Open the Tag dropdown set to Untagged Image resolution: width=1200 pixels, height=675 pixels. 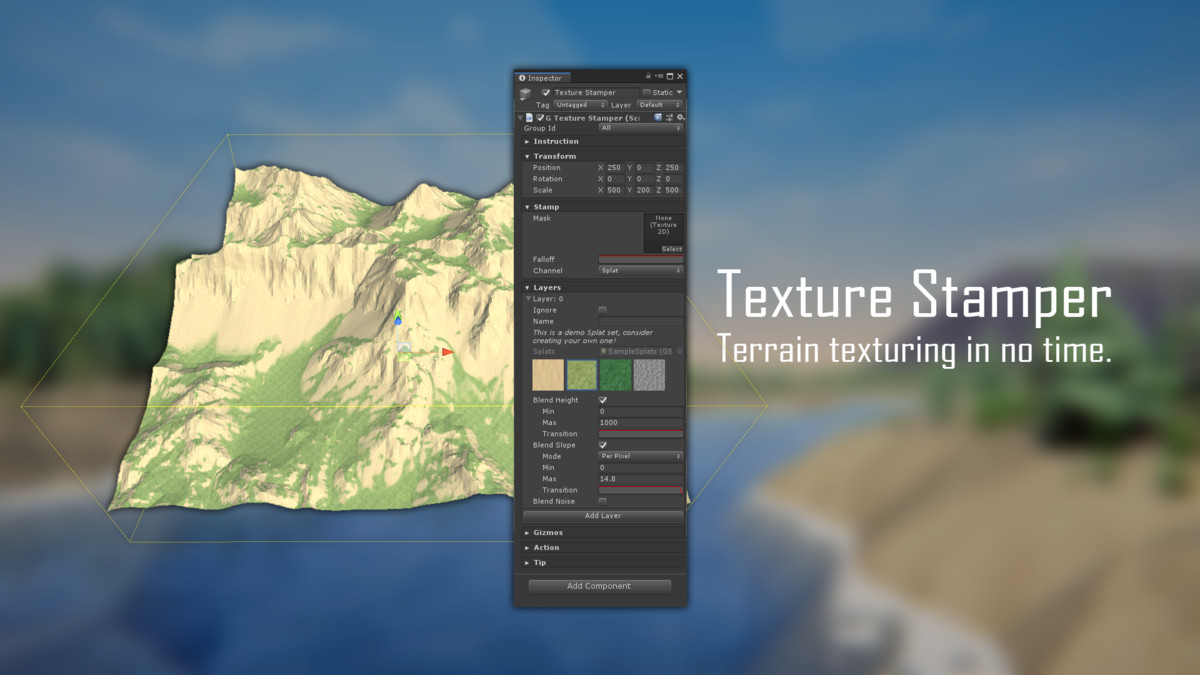click(580, 104)
